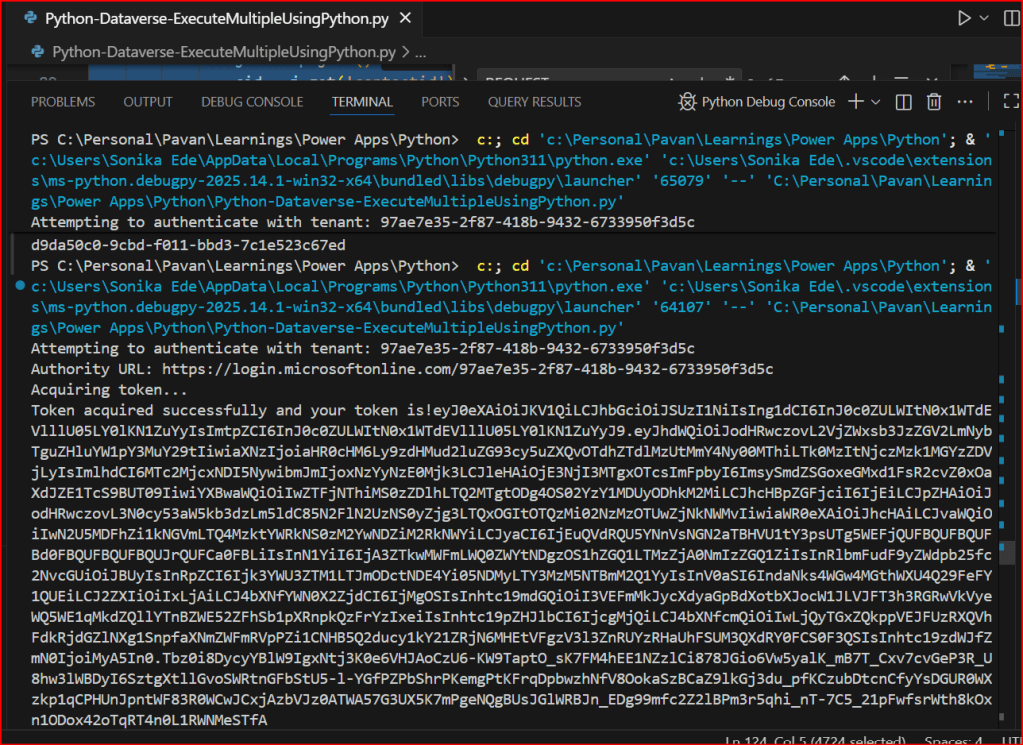Split the terminal pane
This screenshot has height=745, width=1023.
903,102
